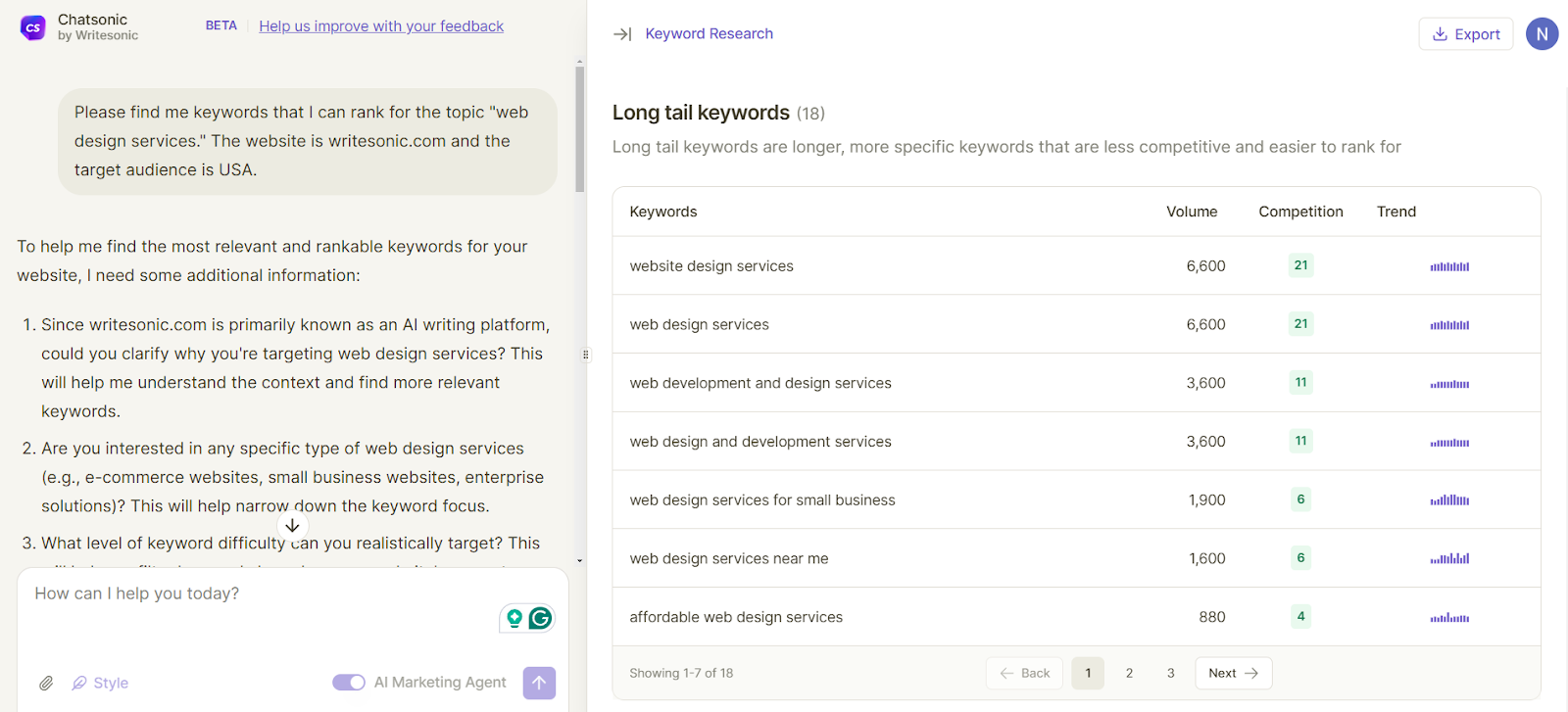Select keyword 'web design and development services'
1568x712 pixels.
pos(760,442)
